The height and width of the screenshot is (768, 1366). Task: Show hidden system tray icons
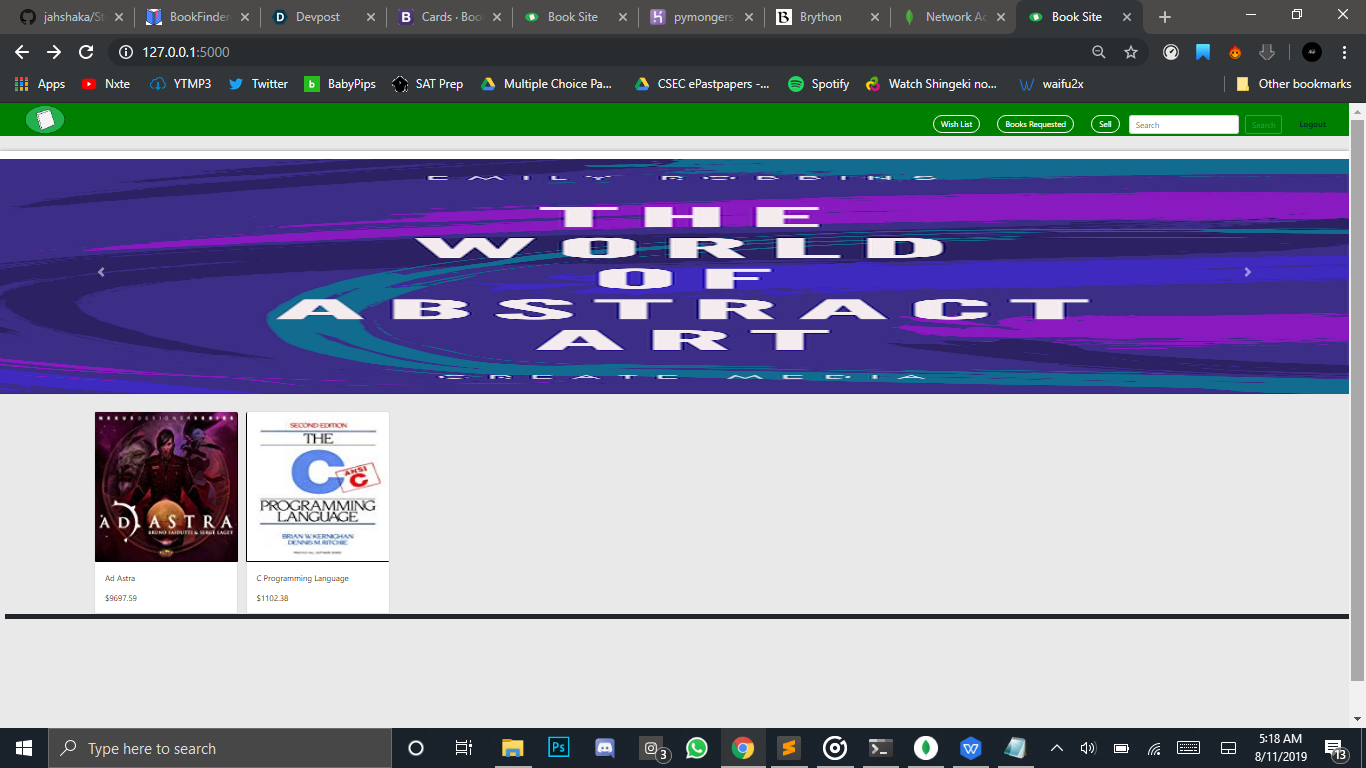pos(1057,748)
